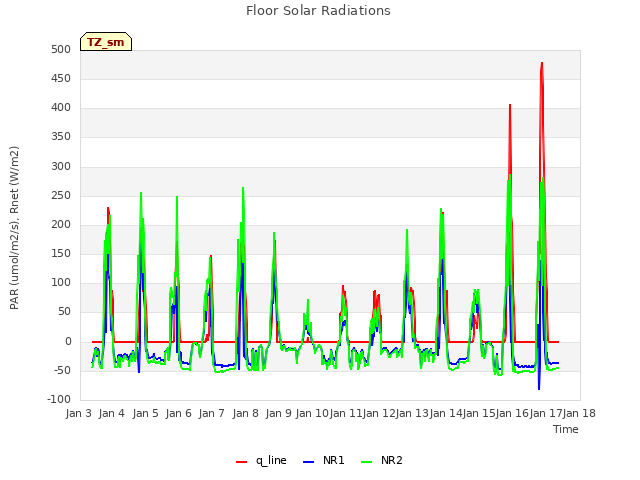Screen dimensions: 640x480
Task: Click the 450 y-axis tick label
Action: coord(61,78)
